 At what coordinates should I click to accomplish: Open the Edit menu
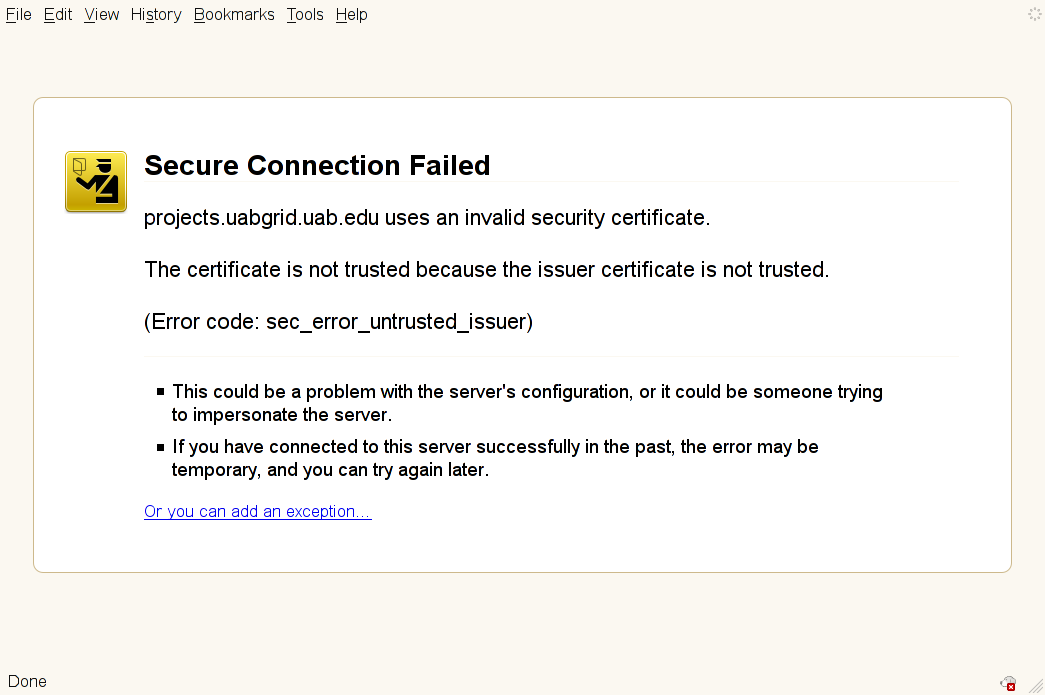click(58, 15)
